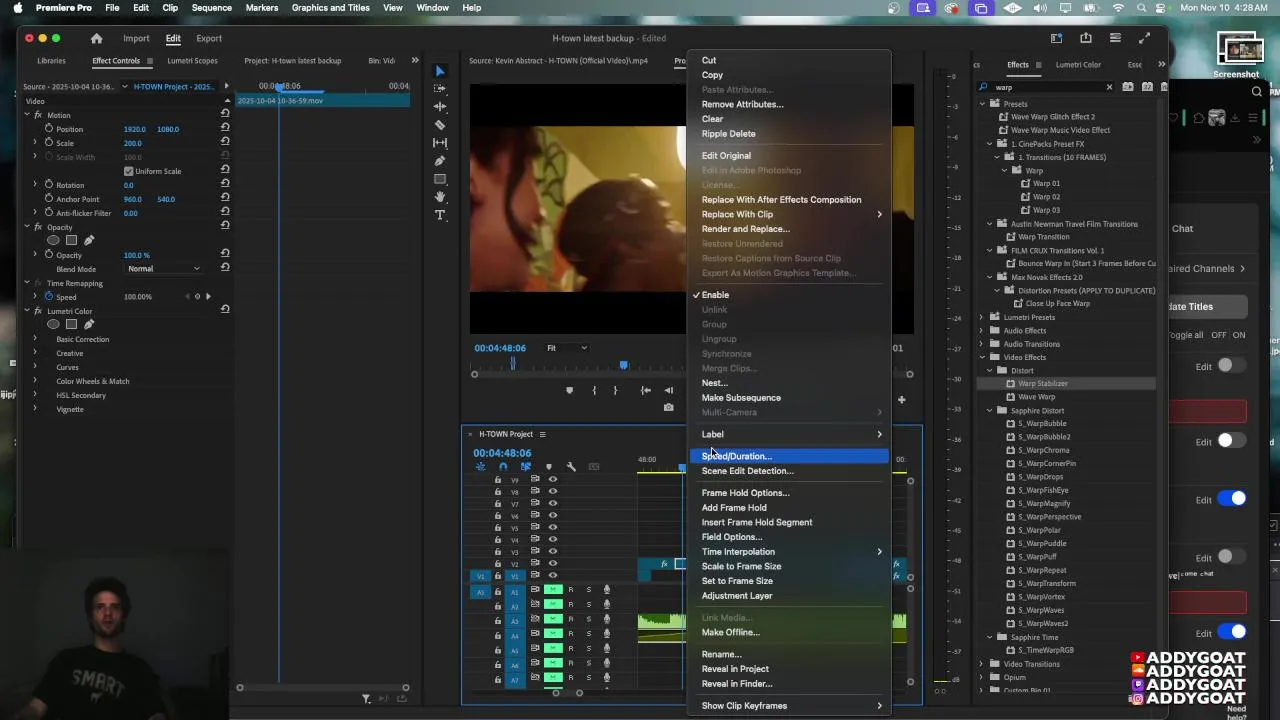Screen dimensions: 1280x720
Task: Choose Speed/Duration... from the context menu
Action: tap(789, 456)
